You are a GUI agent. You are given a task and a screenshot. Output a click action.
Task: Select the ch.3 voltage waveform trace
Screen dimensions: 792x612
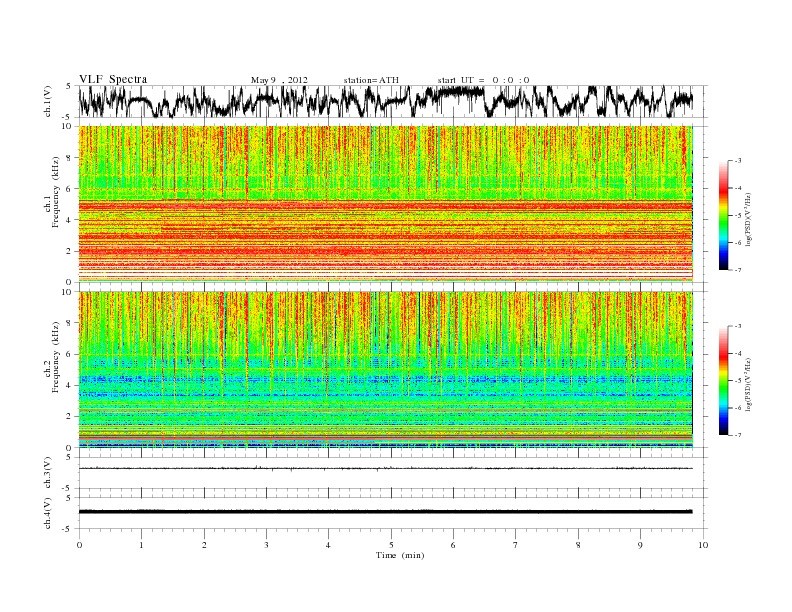point(385,469)
